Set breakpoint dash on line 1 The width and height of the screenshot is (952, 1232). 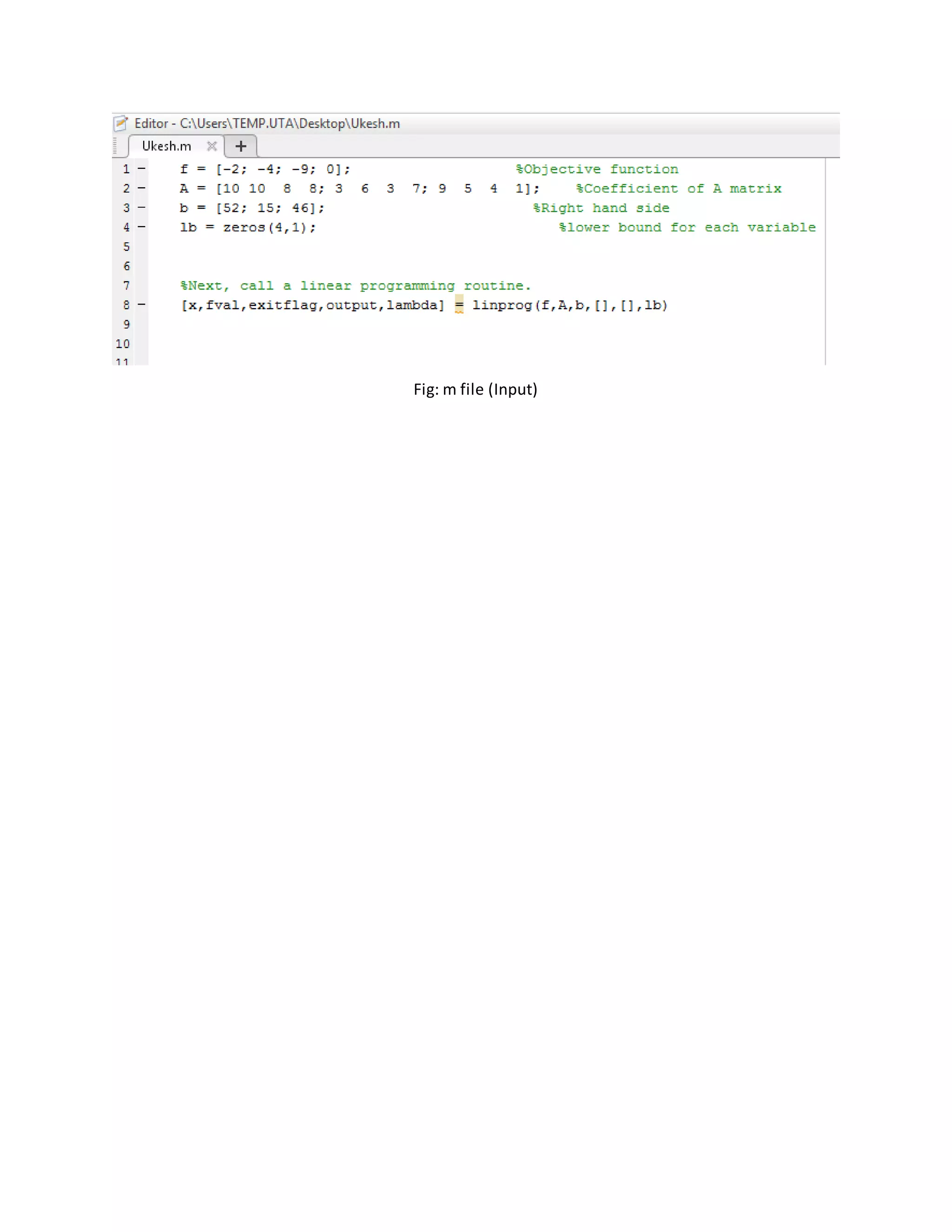(142, 168)
